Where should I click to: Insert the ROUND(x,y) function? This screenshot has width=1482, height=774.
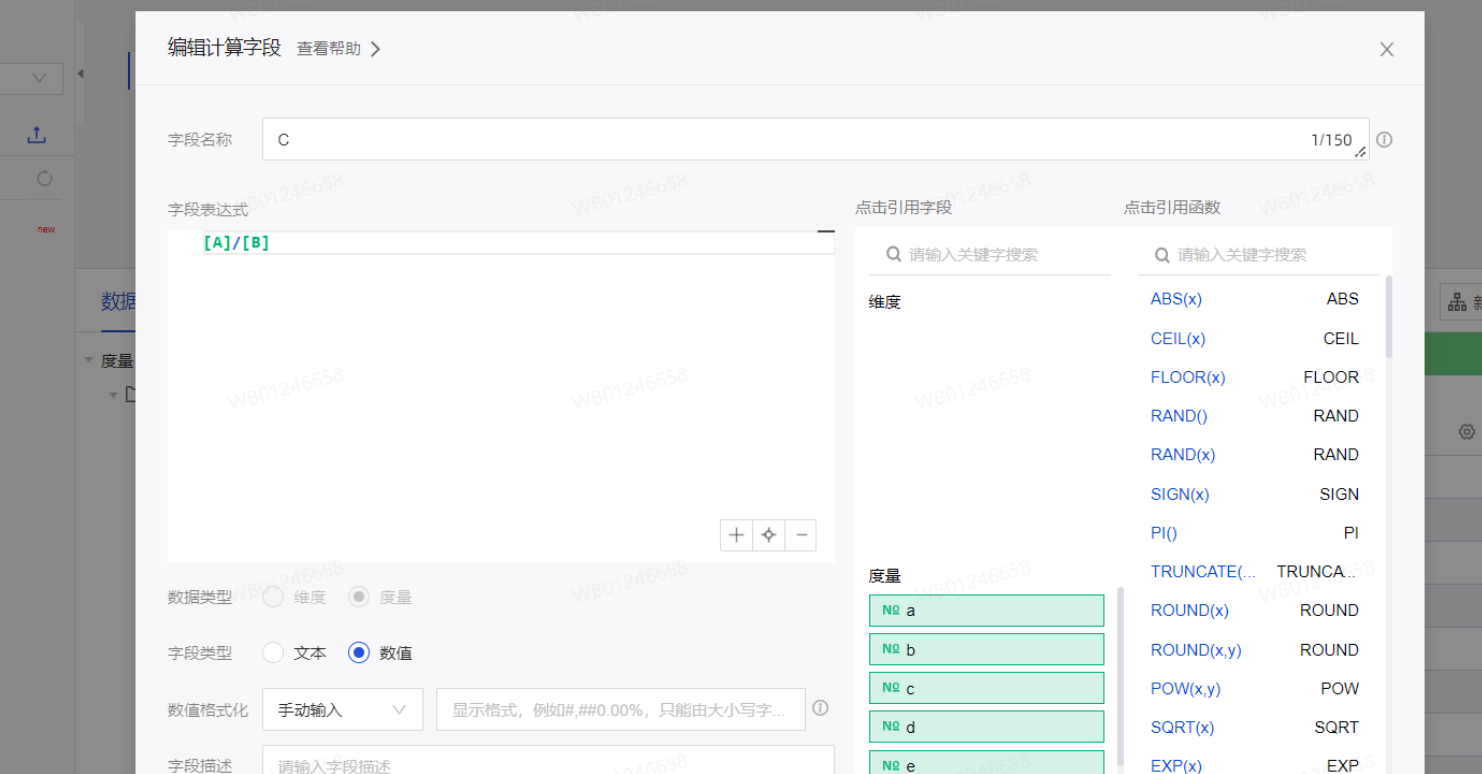(x=1195, y=650)
